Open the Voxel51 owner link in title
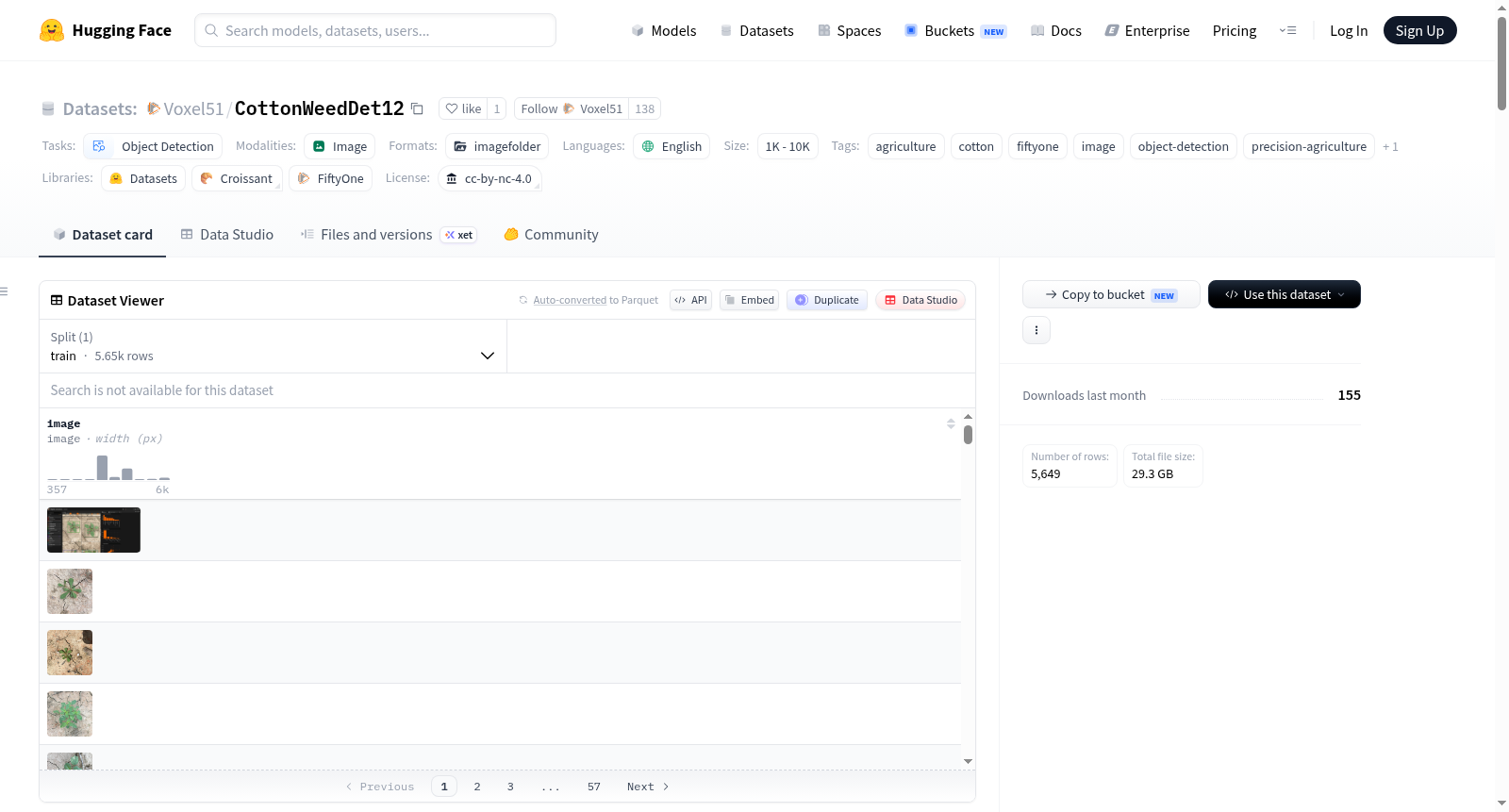The height and width of the screenshot is (812, 1509). tap(193, 108)
